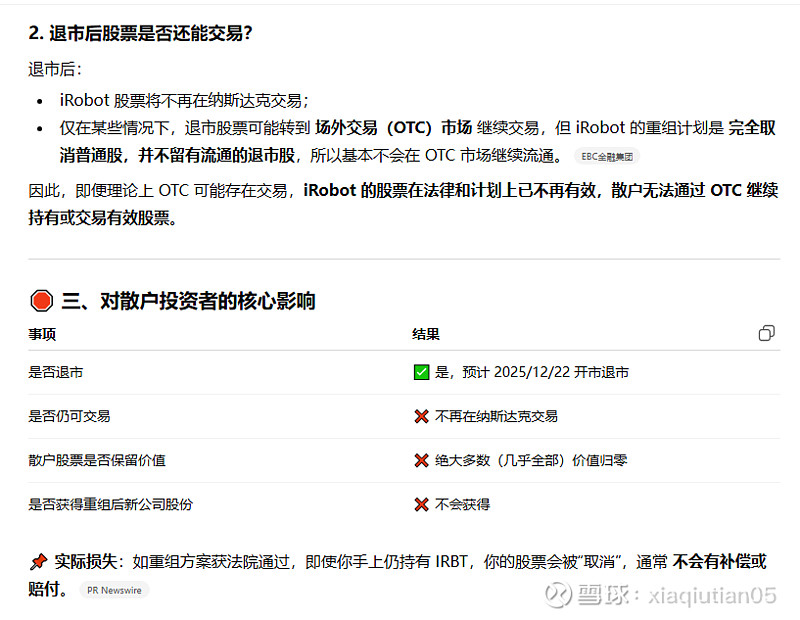The height and width of the screenshot is (620, 800).
Task: Click the red X beside 不会获得
Action: [421, 505]
